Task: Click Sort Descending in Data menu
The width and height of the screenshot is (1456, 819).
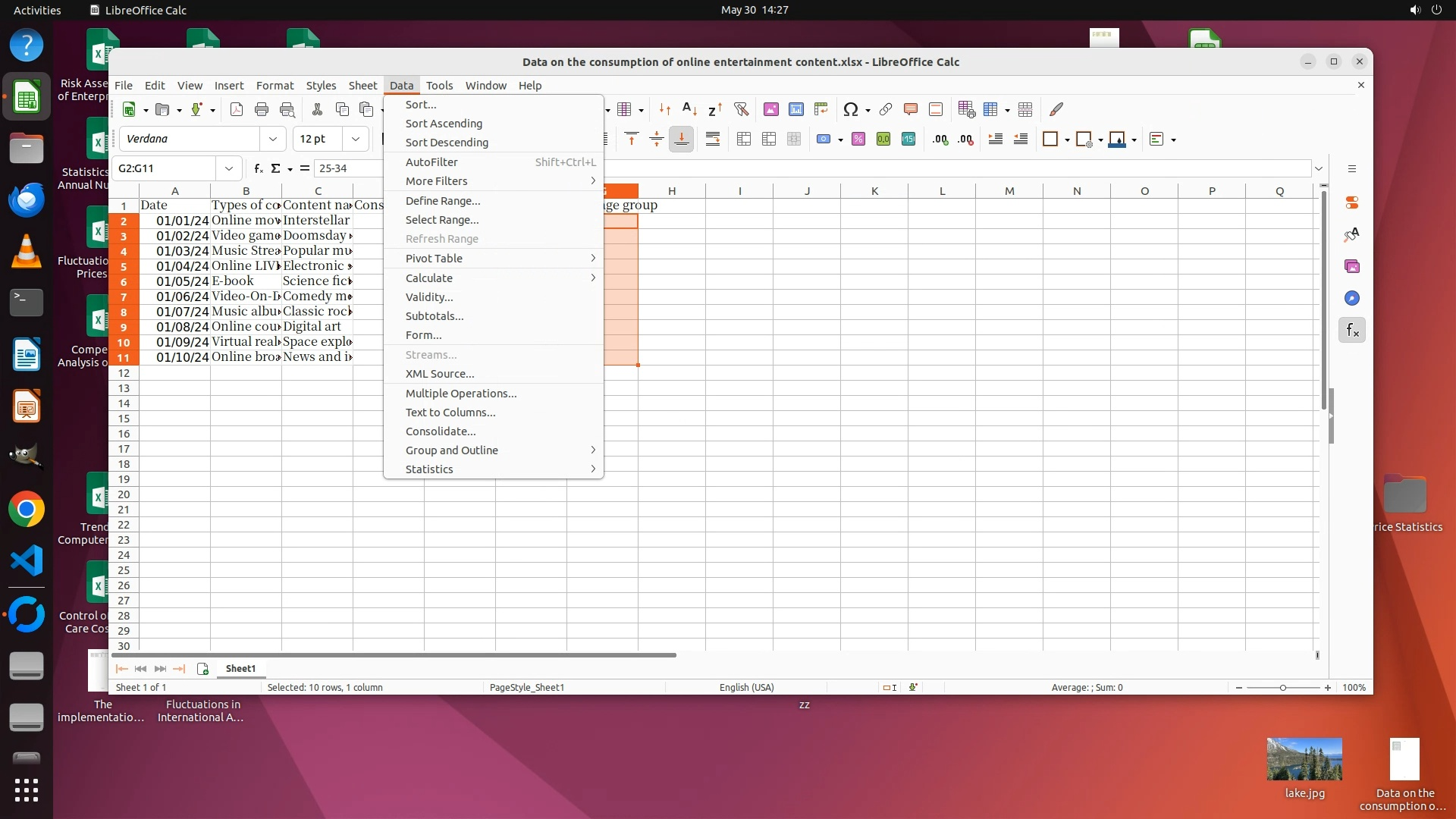Action: point(447,143)
